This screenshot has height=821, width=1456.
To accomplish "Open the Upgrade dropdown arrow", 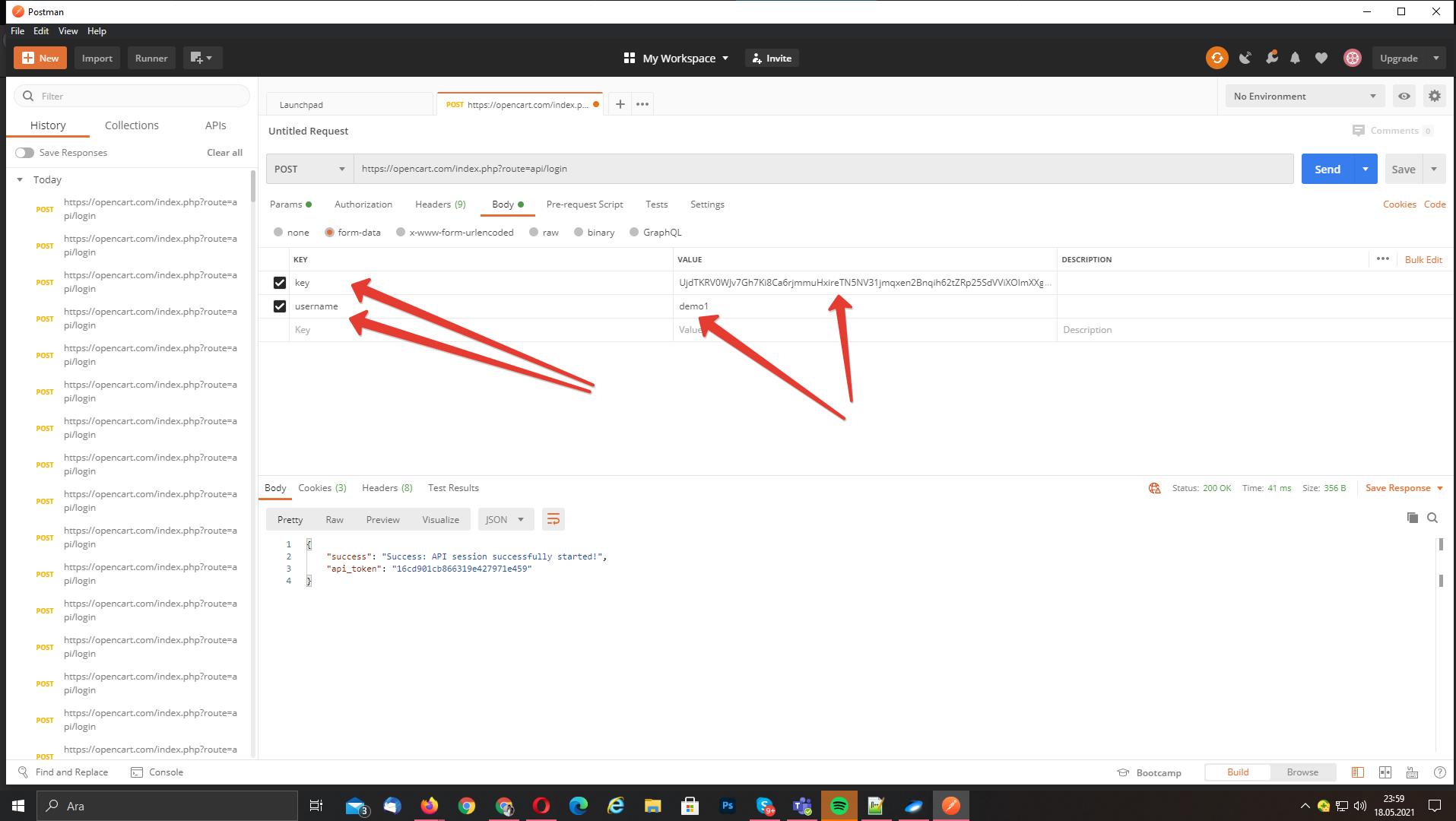I will 1435,58.
